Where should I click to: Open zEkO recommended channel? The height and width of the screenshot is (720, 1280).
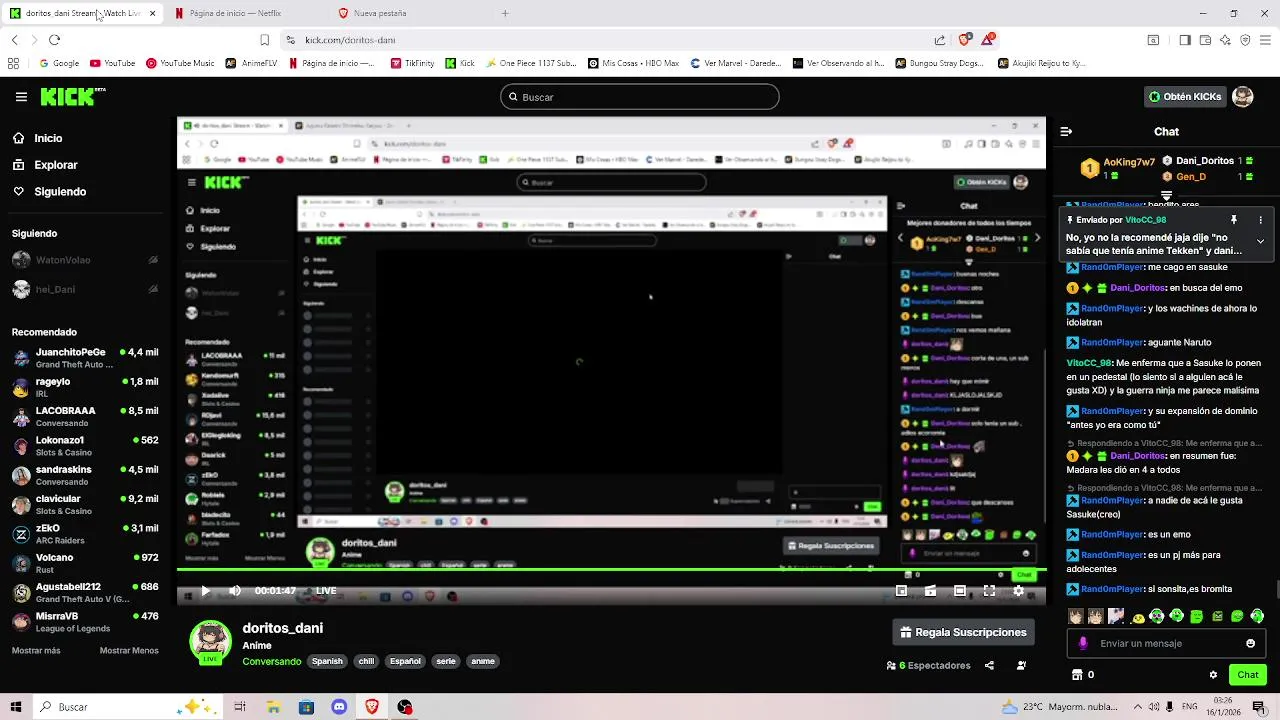(85, 534)
